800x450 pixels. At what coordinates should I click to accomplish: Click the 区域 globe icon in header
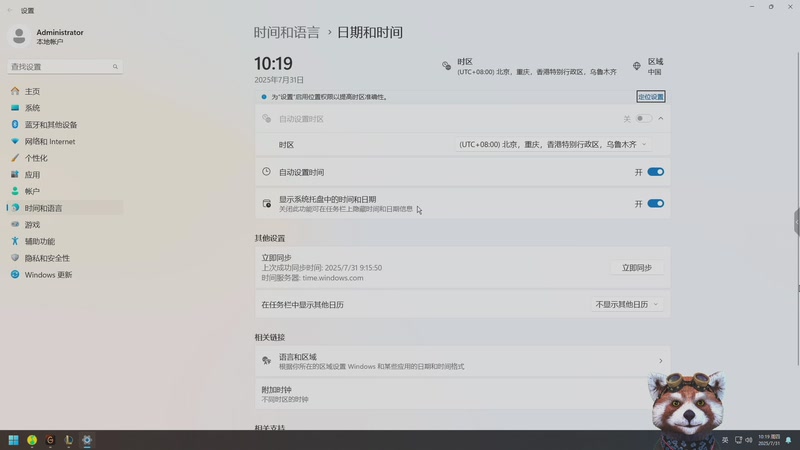pos(637,66)
